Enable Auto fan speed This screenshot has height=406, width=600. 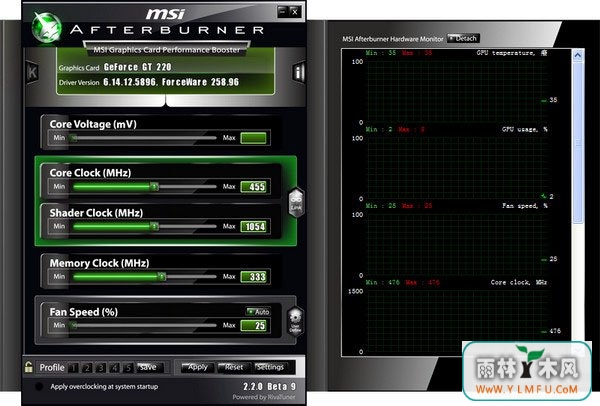pos(258,311)
